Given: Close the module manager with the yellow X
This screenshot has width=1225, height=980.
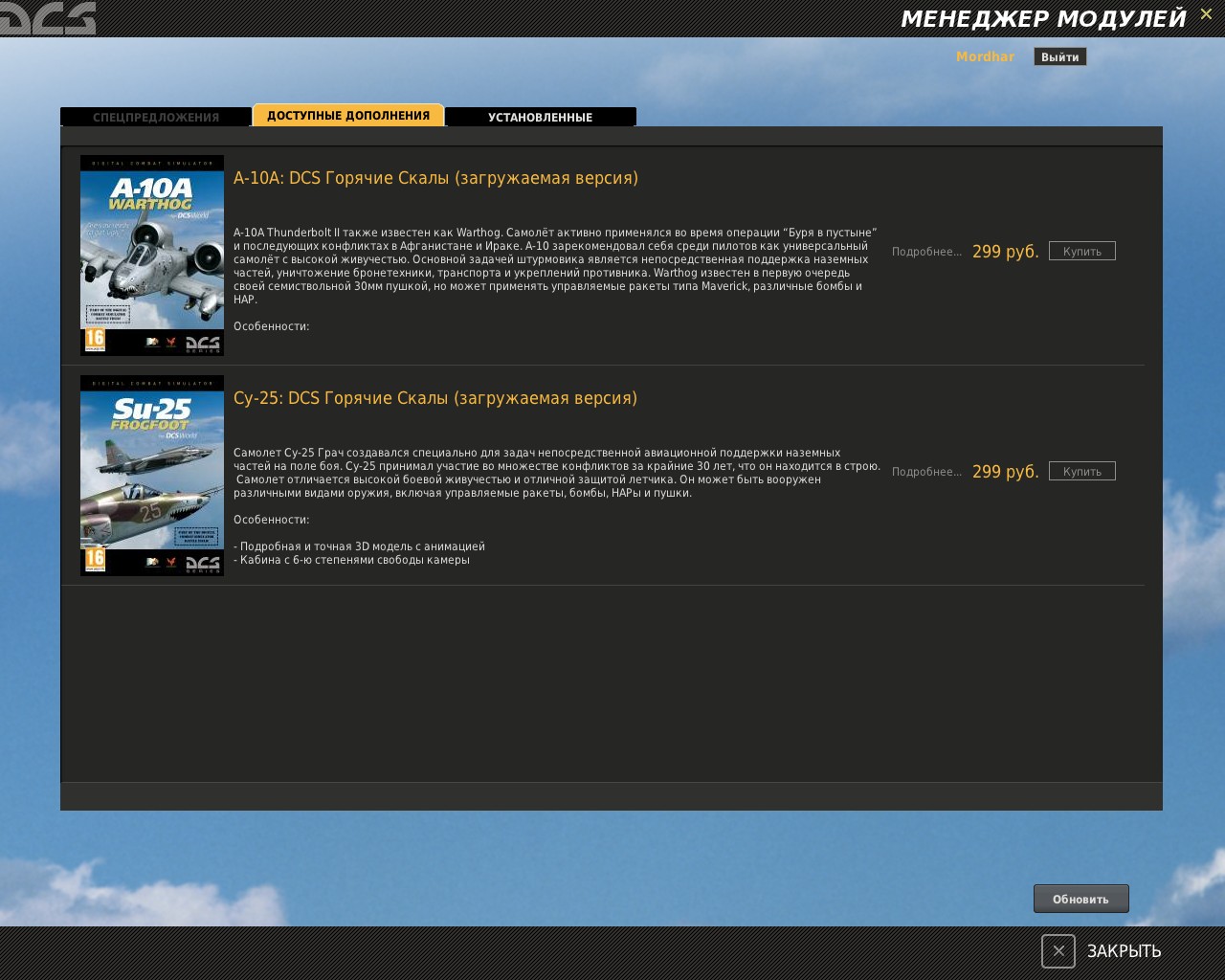Looking at the screenshot, I should (x=1206, y=13).
